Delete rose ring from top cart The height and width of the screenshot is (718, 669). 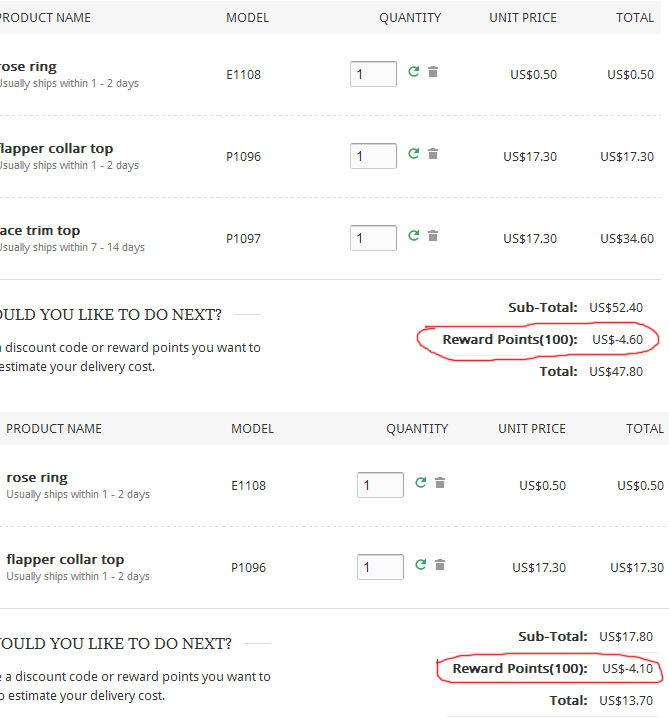pos(433,71)
